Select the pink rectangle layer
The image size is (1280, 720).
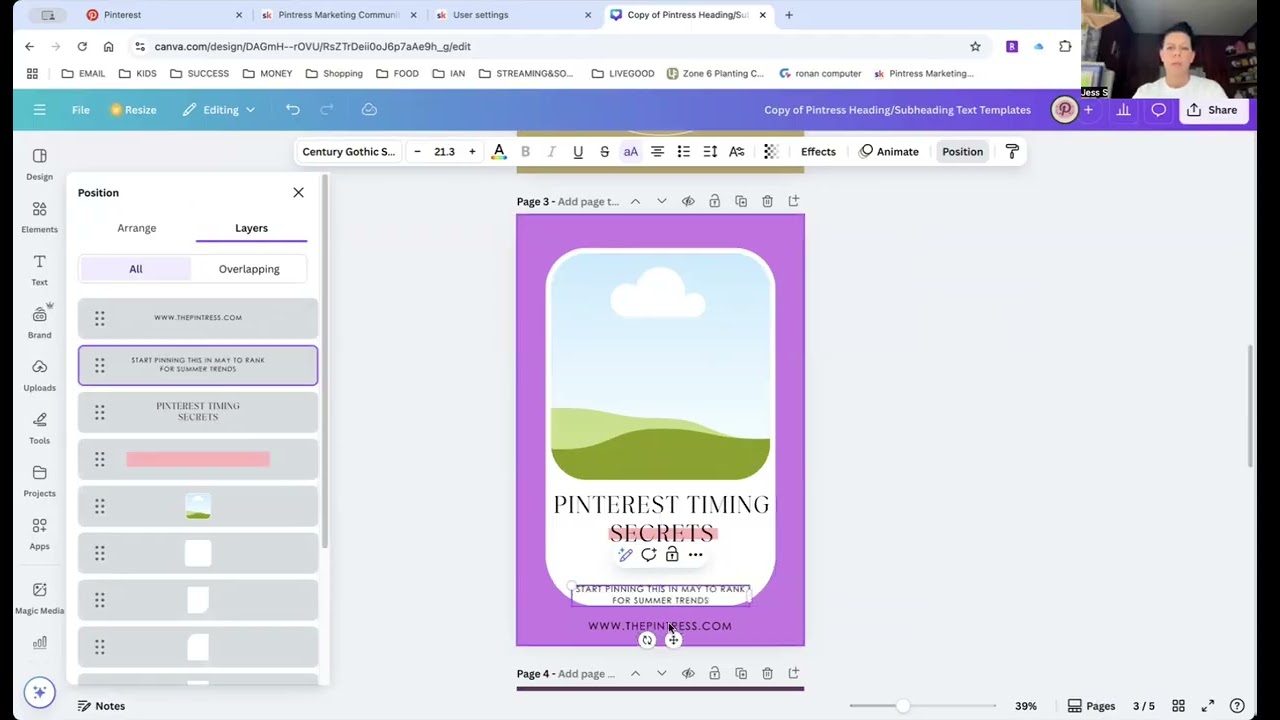point(198,459)
